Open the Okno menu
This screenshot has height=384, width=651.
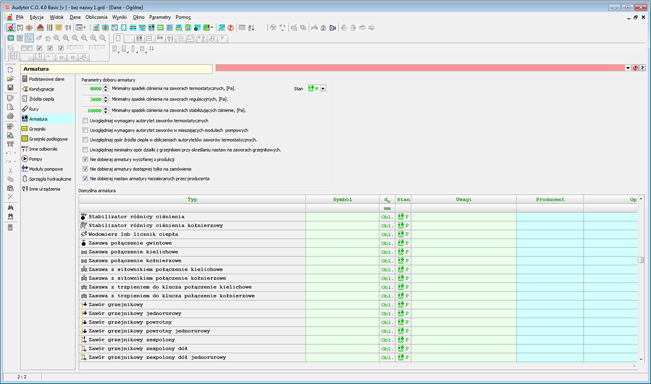tap(139, 17)
